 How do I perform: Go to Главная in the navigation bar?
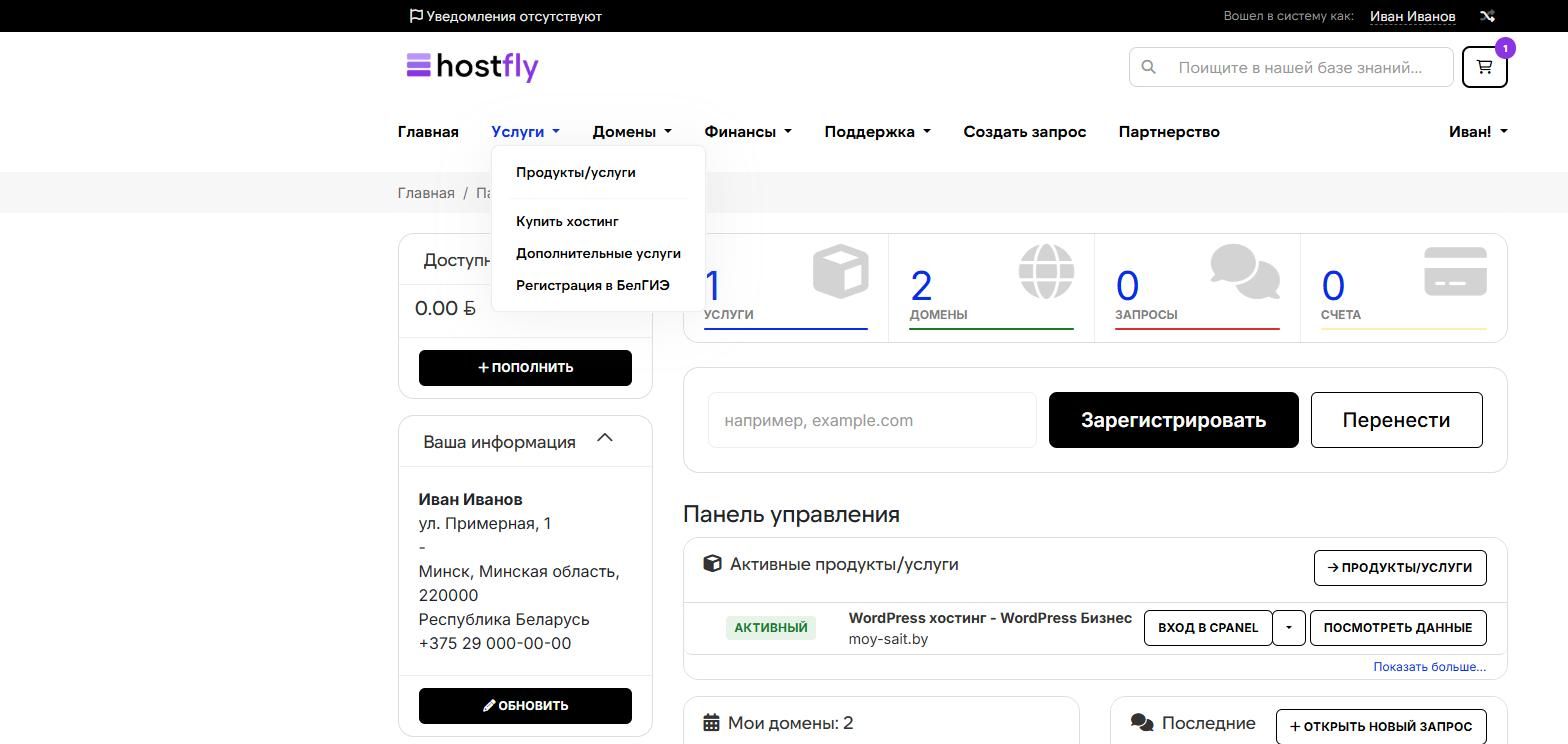pos(428,132)
